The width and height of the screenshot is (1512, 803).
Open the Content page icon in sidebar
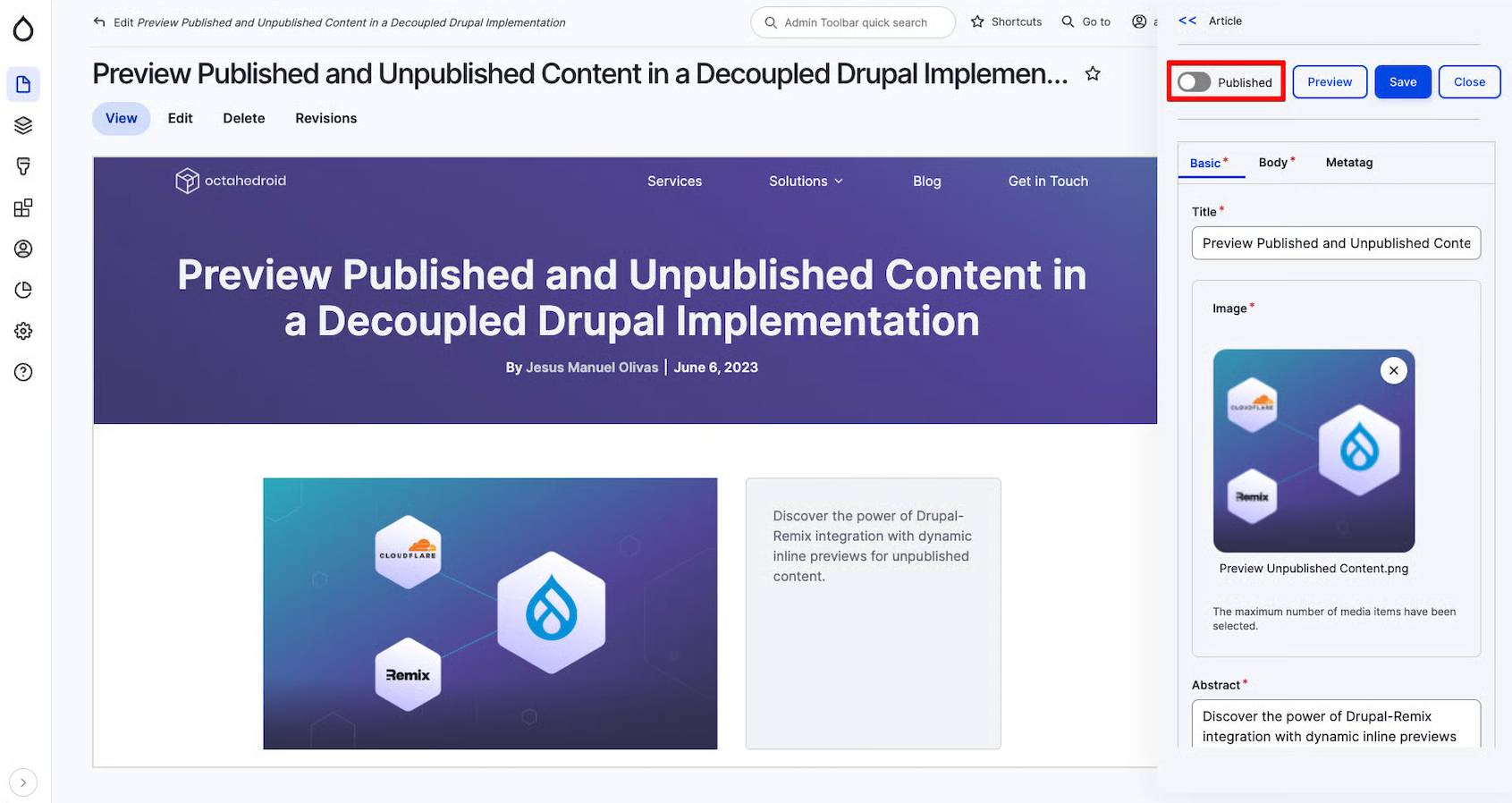click(23, 84)
